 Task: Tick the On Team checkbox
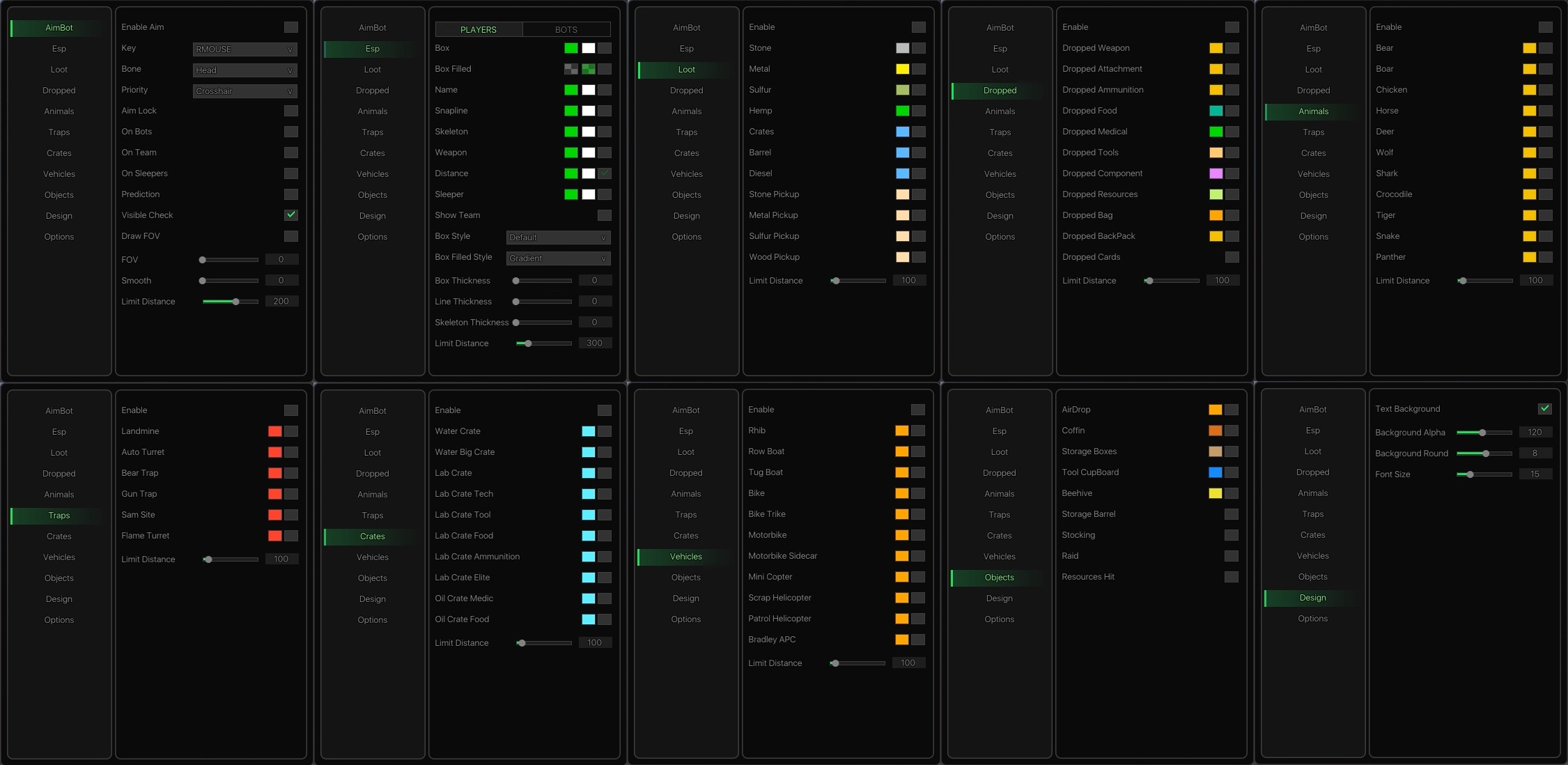pyautogui.click(x=291, y=153)
